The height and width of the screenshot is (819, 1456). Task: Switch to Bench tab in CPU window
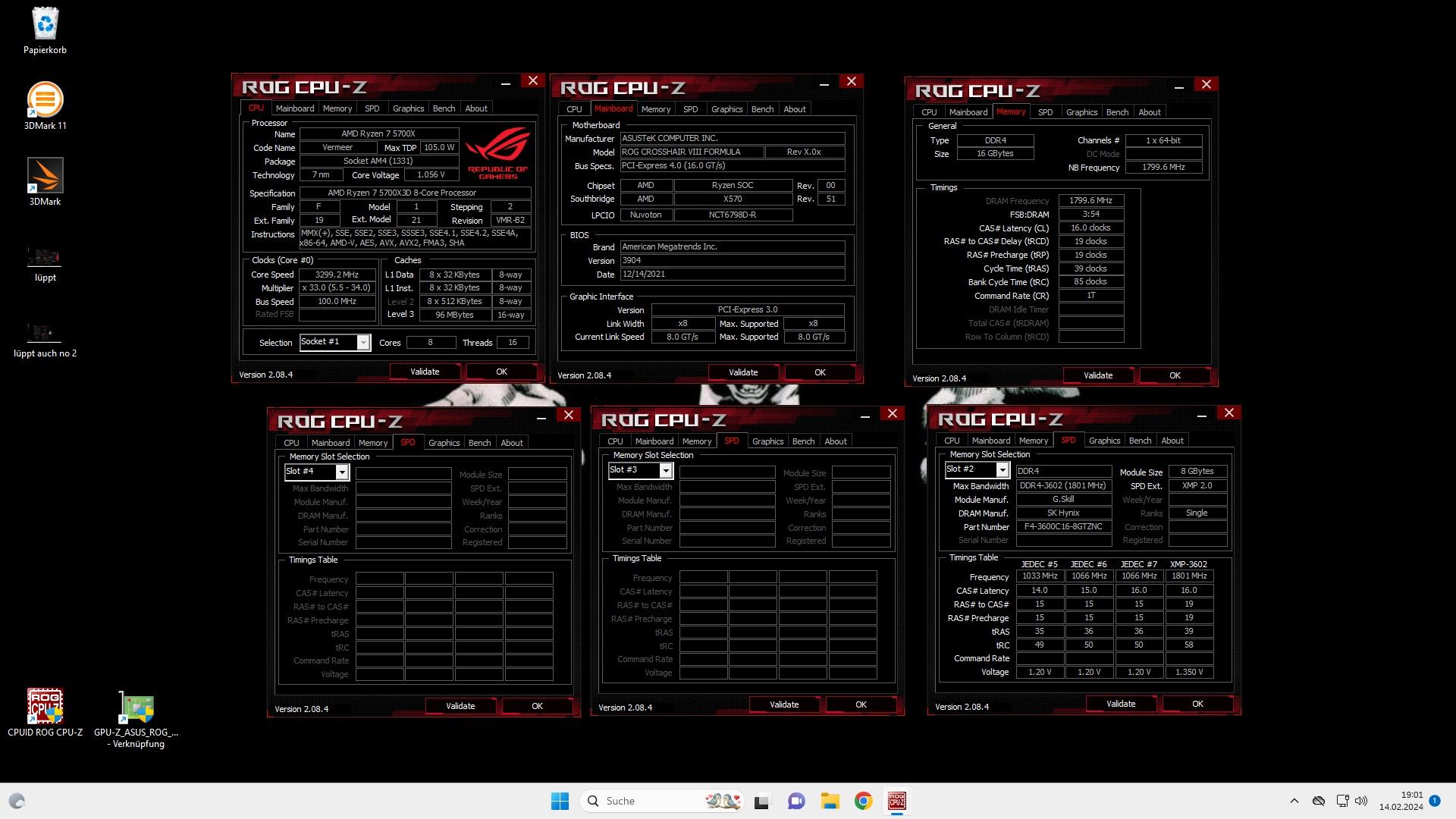coord(444,108)
